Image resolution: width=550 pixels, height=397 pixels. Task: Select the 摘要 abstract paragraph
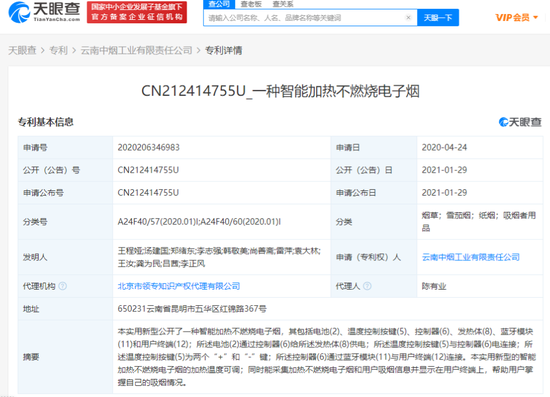[x=326, y=357]
